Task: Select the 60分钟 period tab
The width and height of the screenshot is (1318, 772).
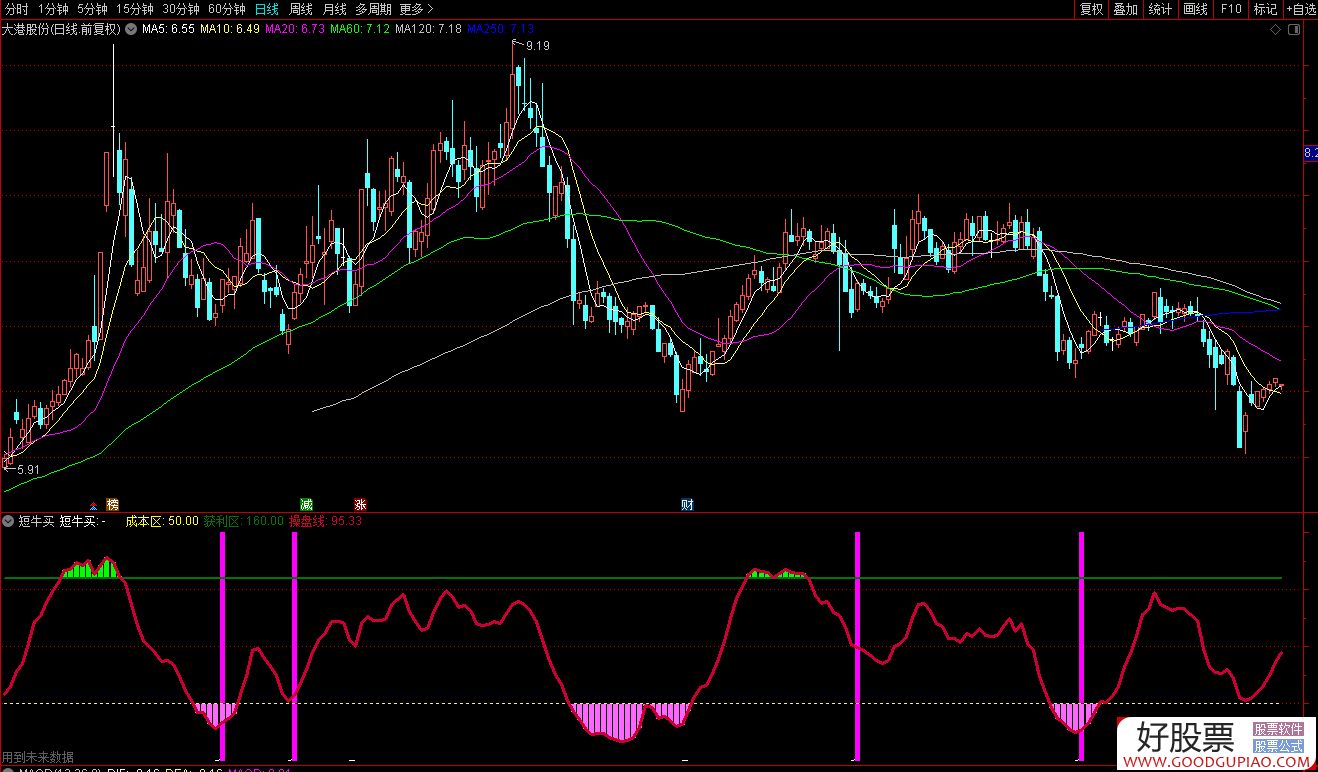Action: 227,9
